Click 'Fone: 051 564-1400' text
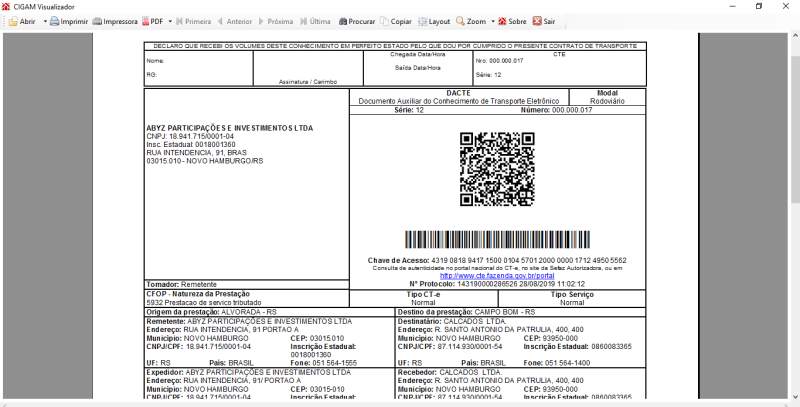 coord(557,363)
